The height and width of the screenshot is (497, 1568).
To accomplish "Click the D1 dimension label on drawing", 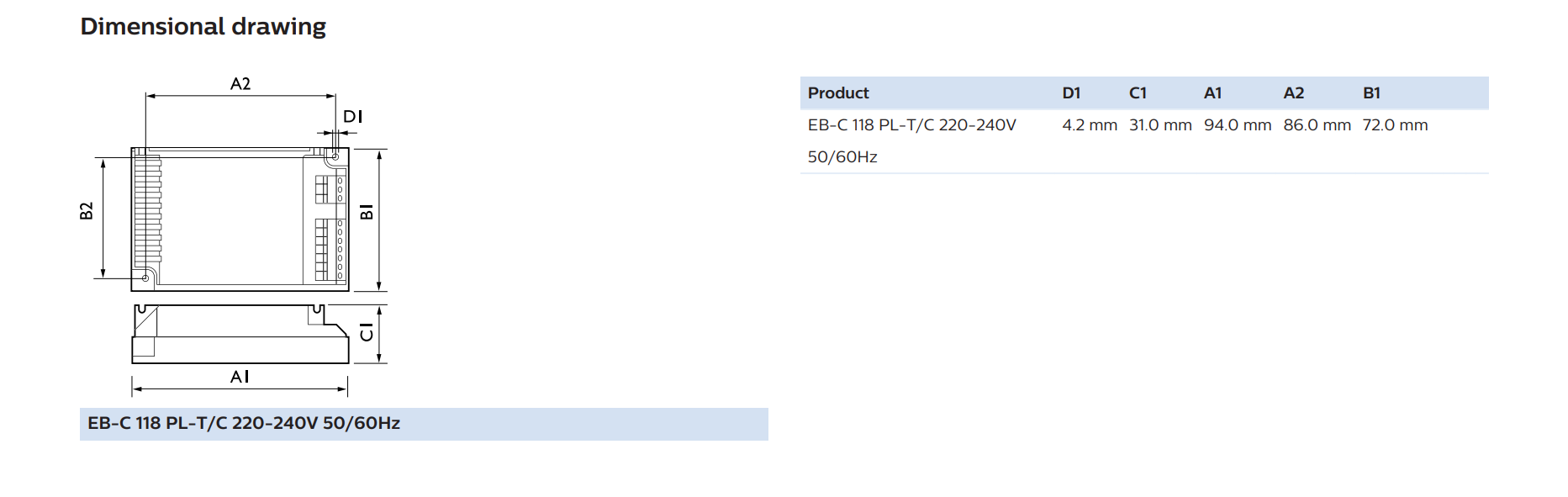I will pos(353,117).
